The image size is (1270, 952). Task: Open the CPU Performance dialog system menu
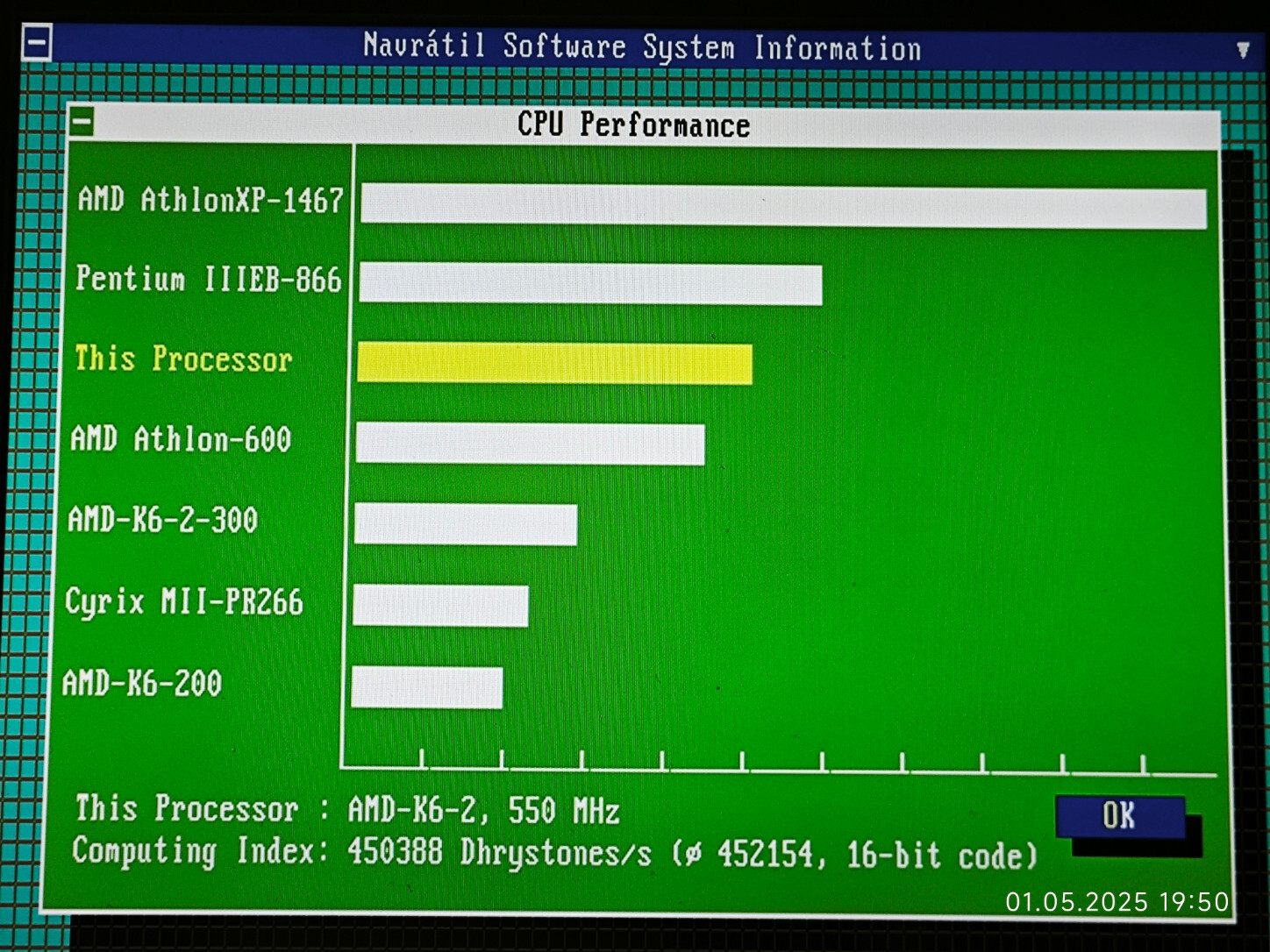pyautogui.click(x=82, y=122)
